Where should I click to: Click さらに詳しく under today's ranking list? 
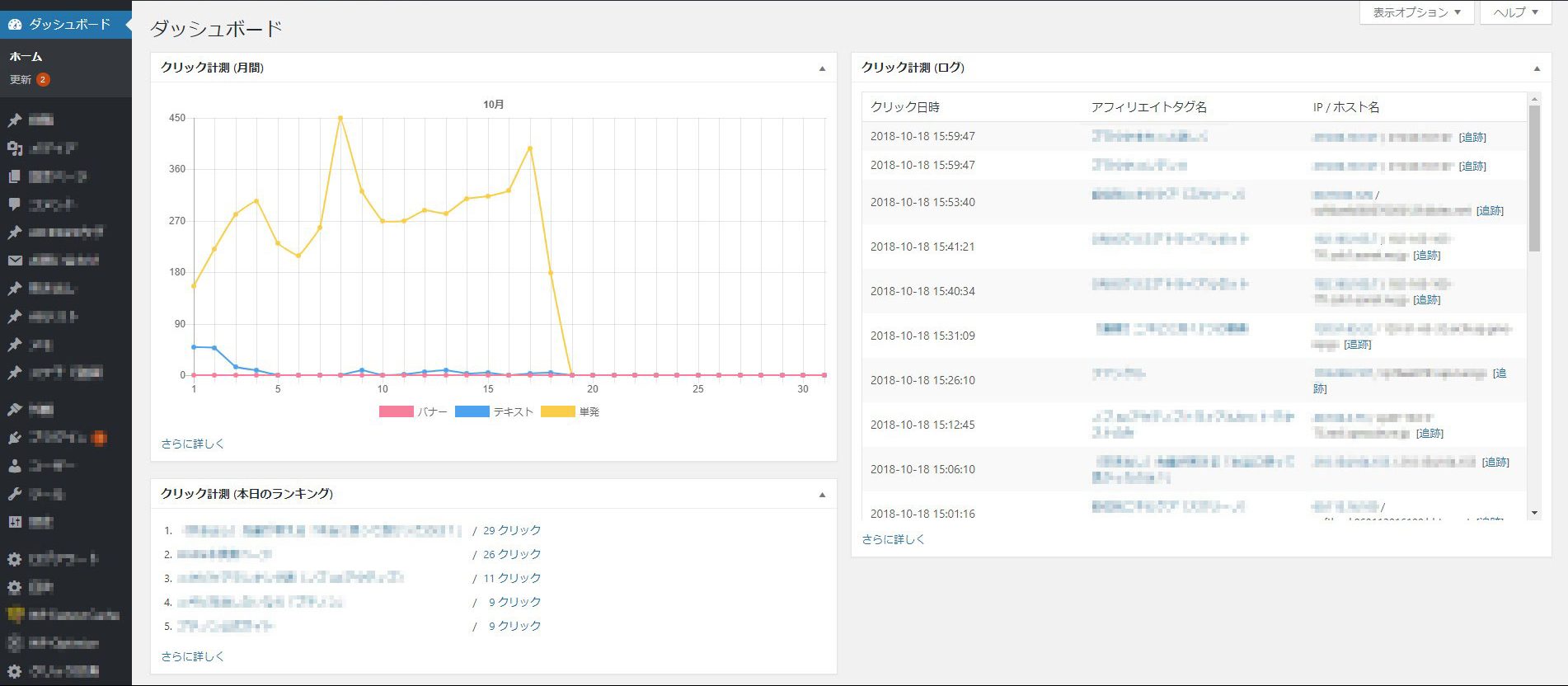tap(192, 656)
